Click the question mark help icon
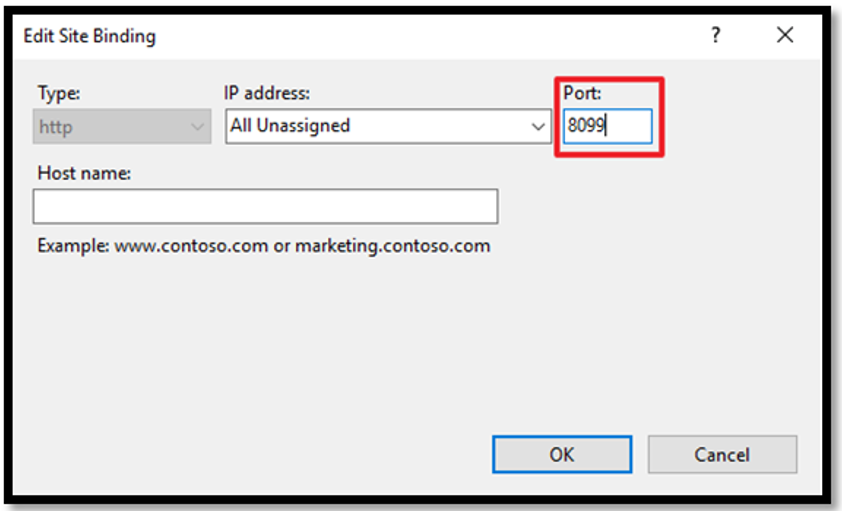 pyautogui.click(x=715, y=35)
